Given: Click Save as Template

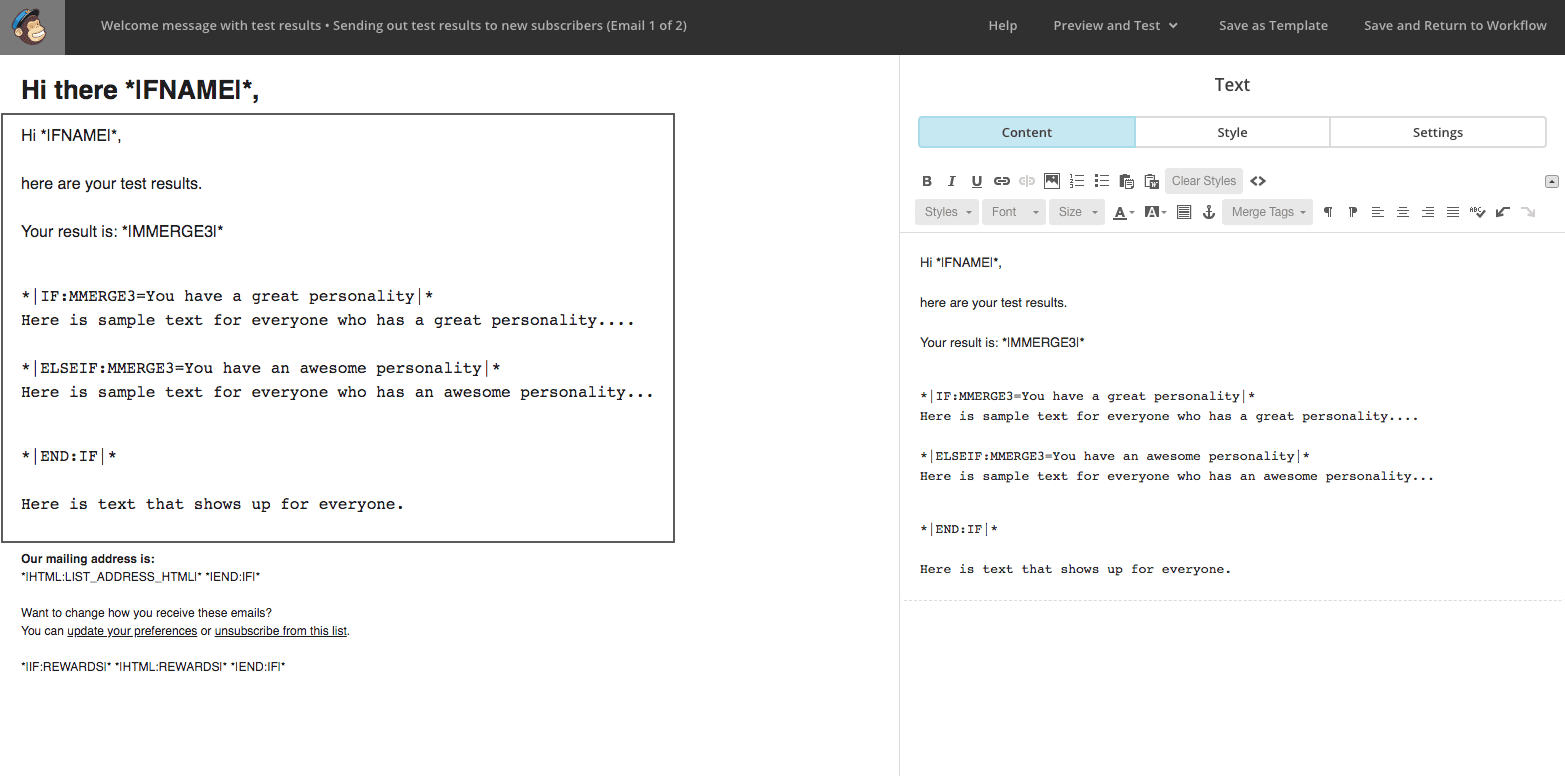Looking at the screenshot, I should coord(1273,26).
